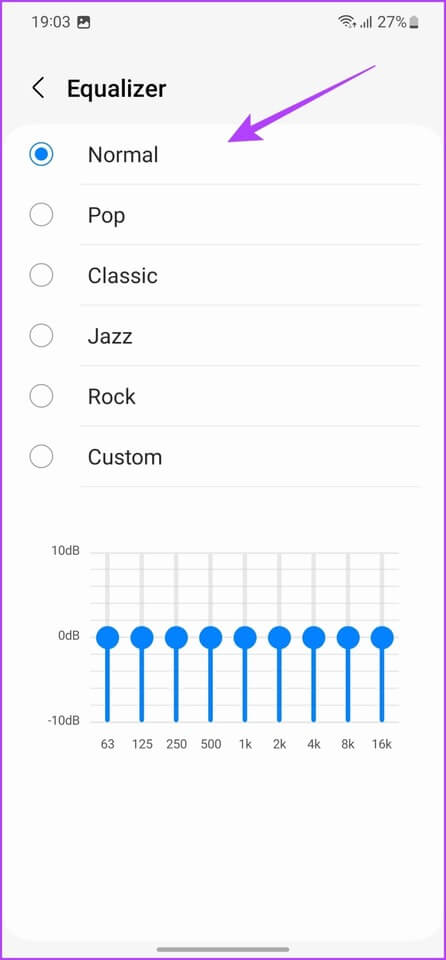
Task: Tap the Wi-Fi status icon
Action: click(347, 23)
